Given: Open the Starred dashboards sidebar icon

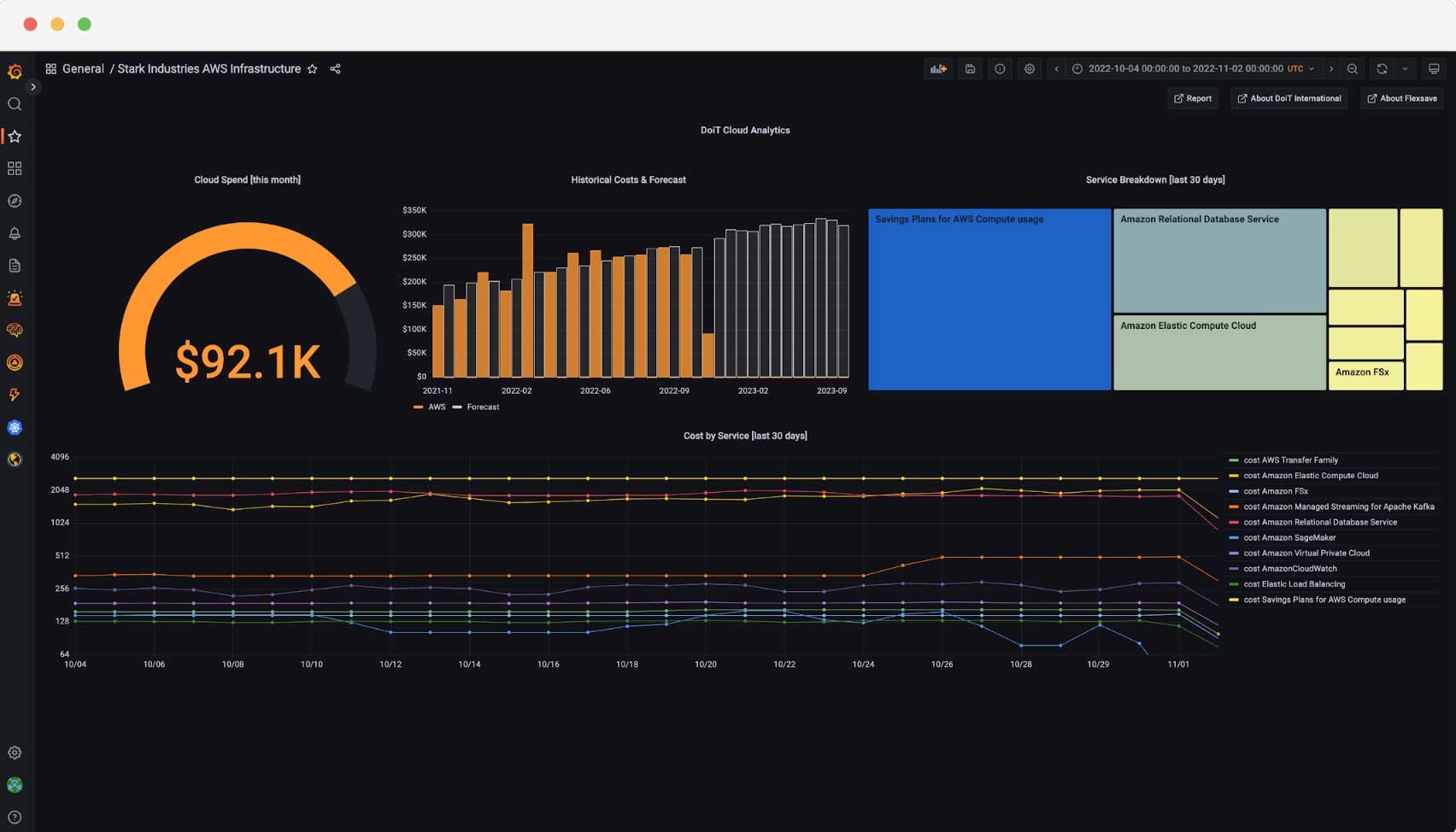Looking at the screenshot, I should (x=15, y=137).
